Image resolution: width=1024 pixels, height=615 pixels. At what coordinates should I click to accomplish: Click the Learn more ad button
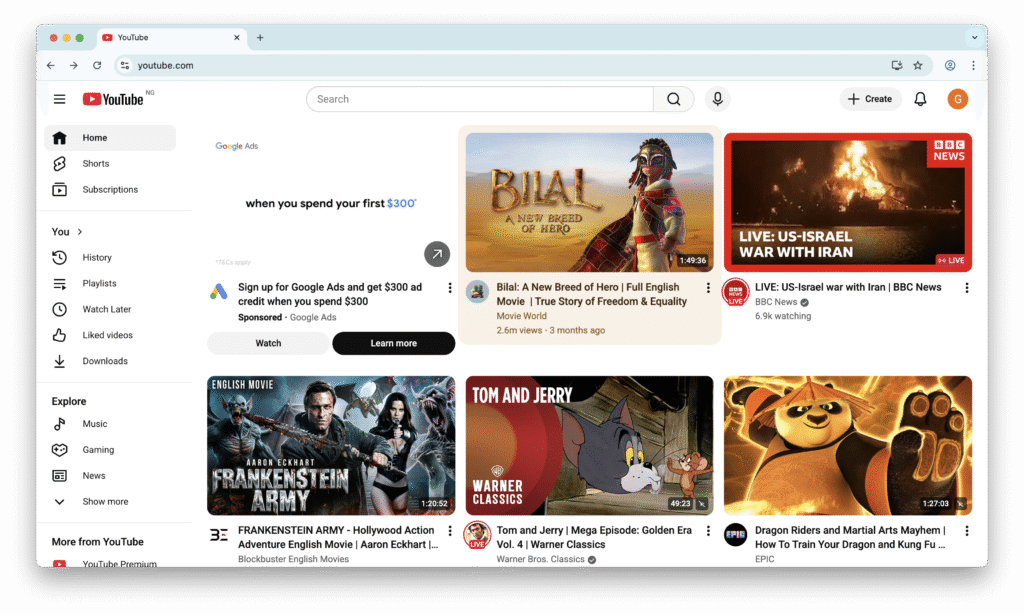(x=393, y=344)
